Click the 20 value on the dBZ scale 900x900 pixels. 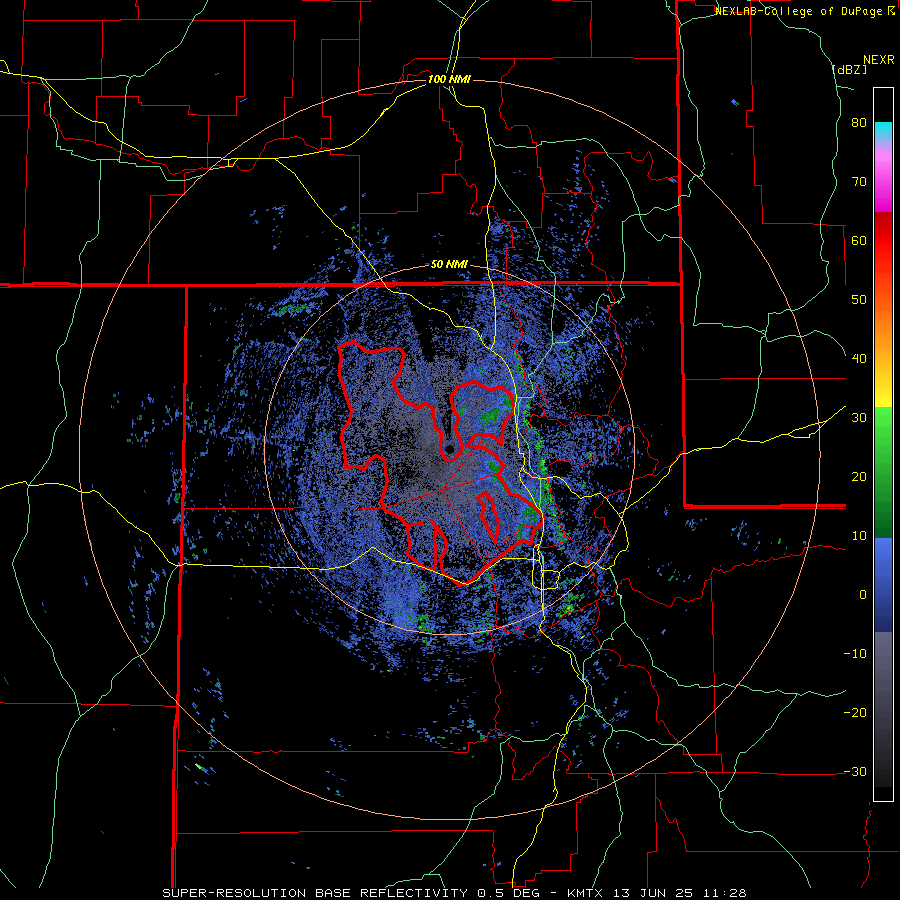click(859, 477)
